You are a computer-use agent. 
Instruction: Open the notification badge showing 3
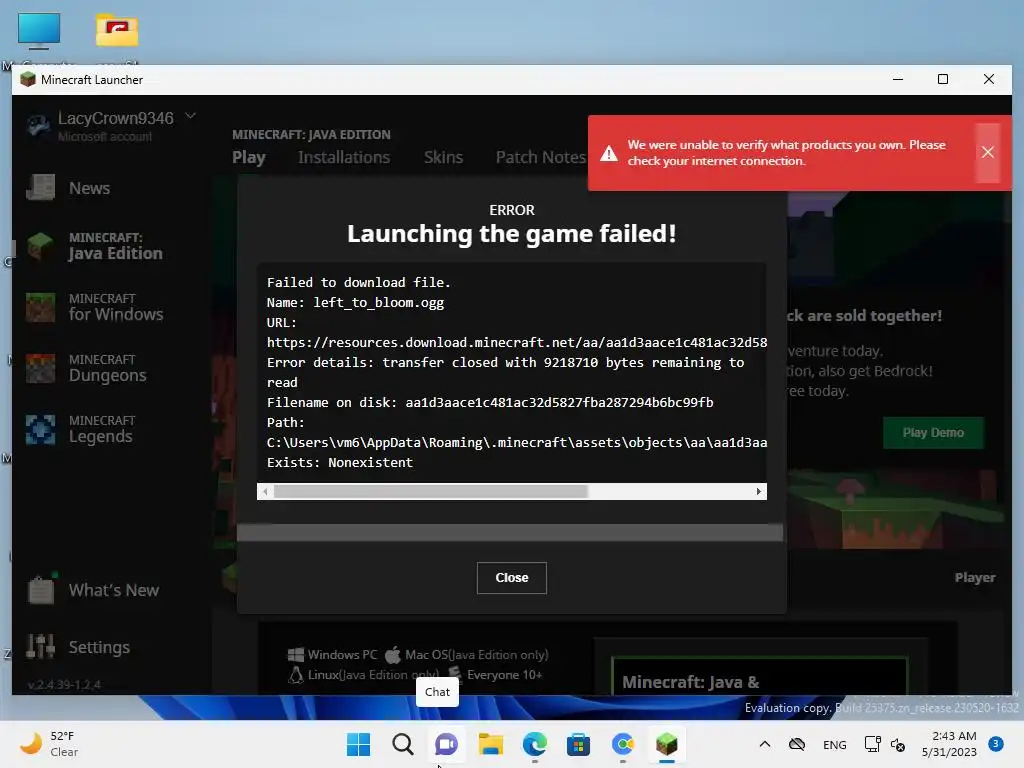(x=996, y=743)
